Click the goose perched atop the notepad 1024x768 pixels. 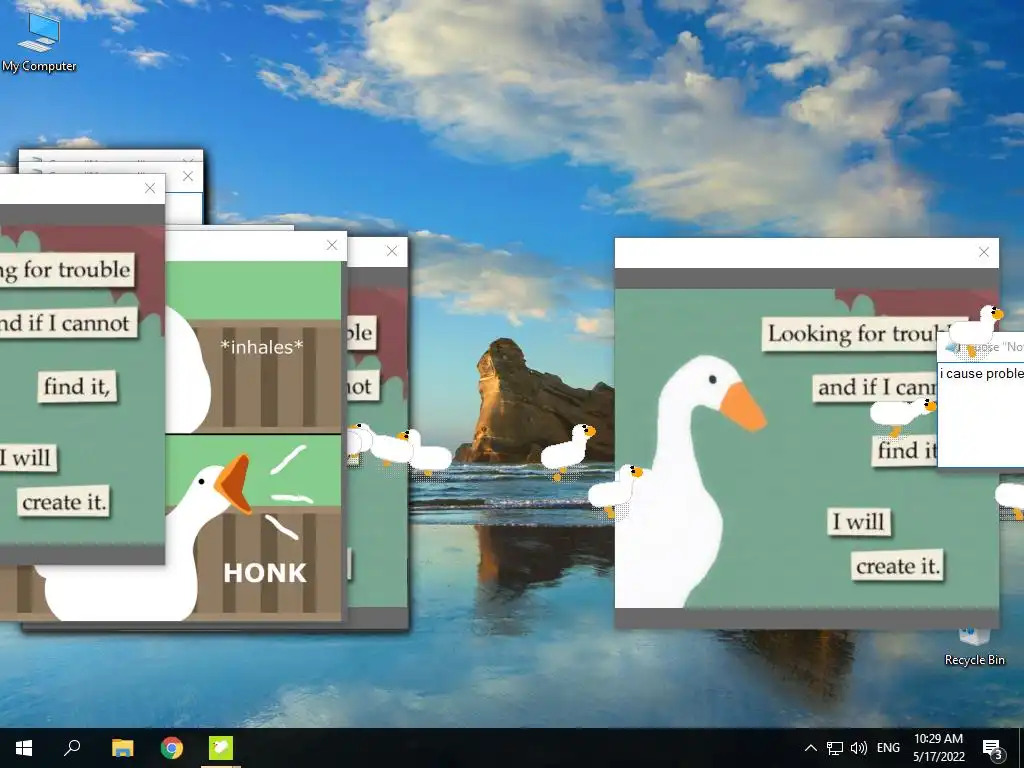coord(974,328)
